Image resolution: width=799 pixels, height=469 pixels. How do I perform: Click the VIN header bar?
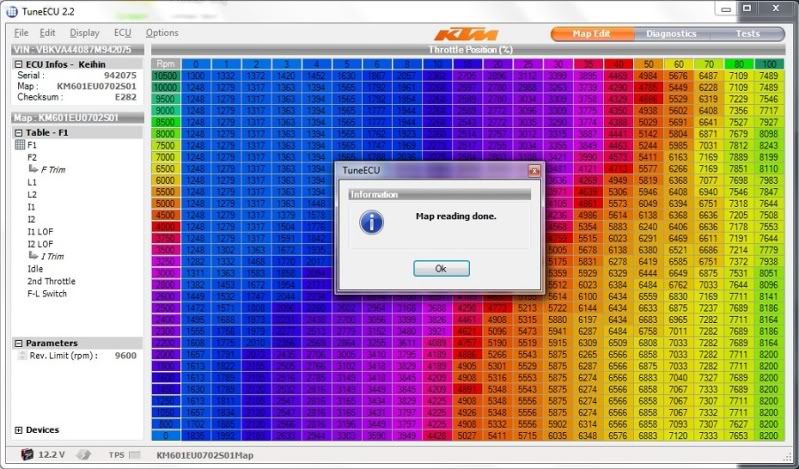click(x=78, y=49)
